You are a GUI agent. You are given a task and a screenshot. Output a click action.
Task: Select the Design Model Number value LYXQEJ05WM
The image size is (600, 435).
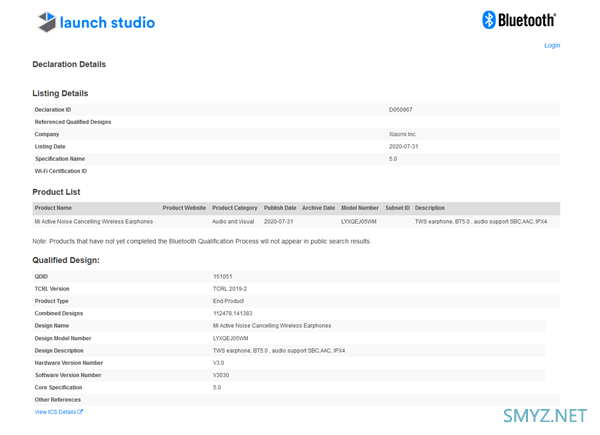230,338
